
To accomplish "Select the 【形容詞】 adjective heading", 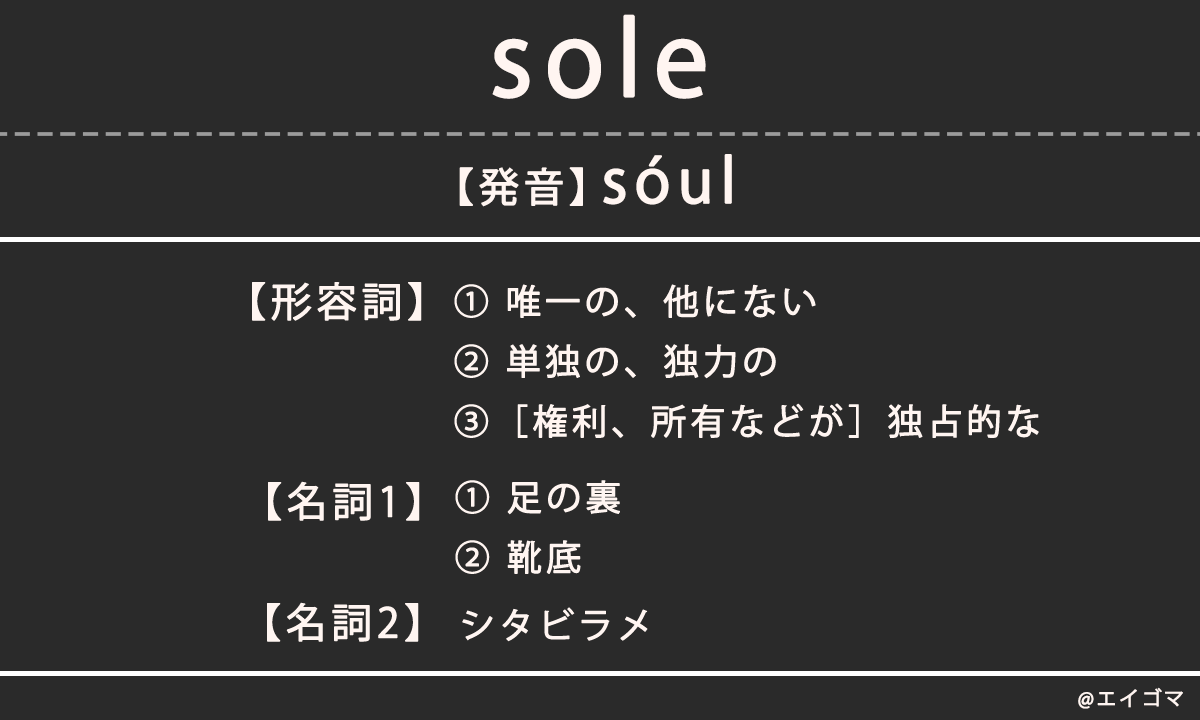I will [x=332, y=303].
